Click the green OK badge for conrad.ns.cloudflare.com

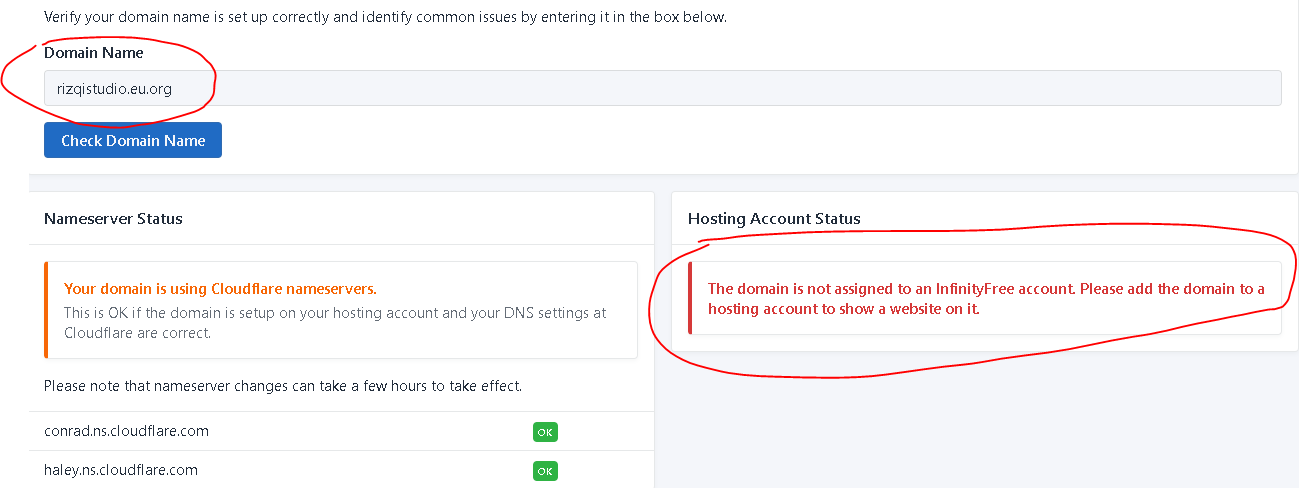545,432
